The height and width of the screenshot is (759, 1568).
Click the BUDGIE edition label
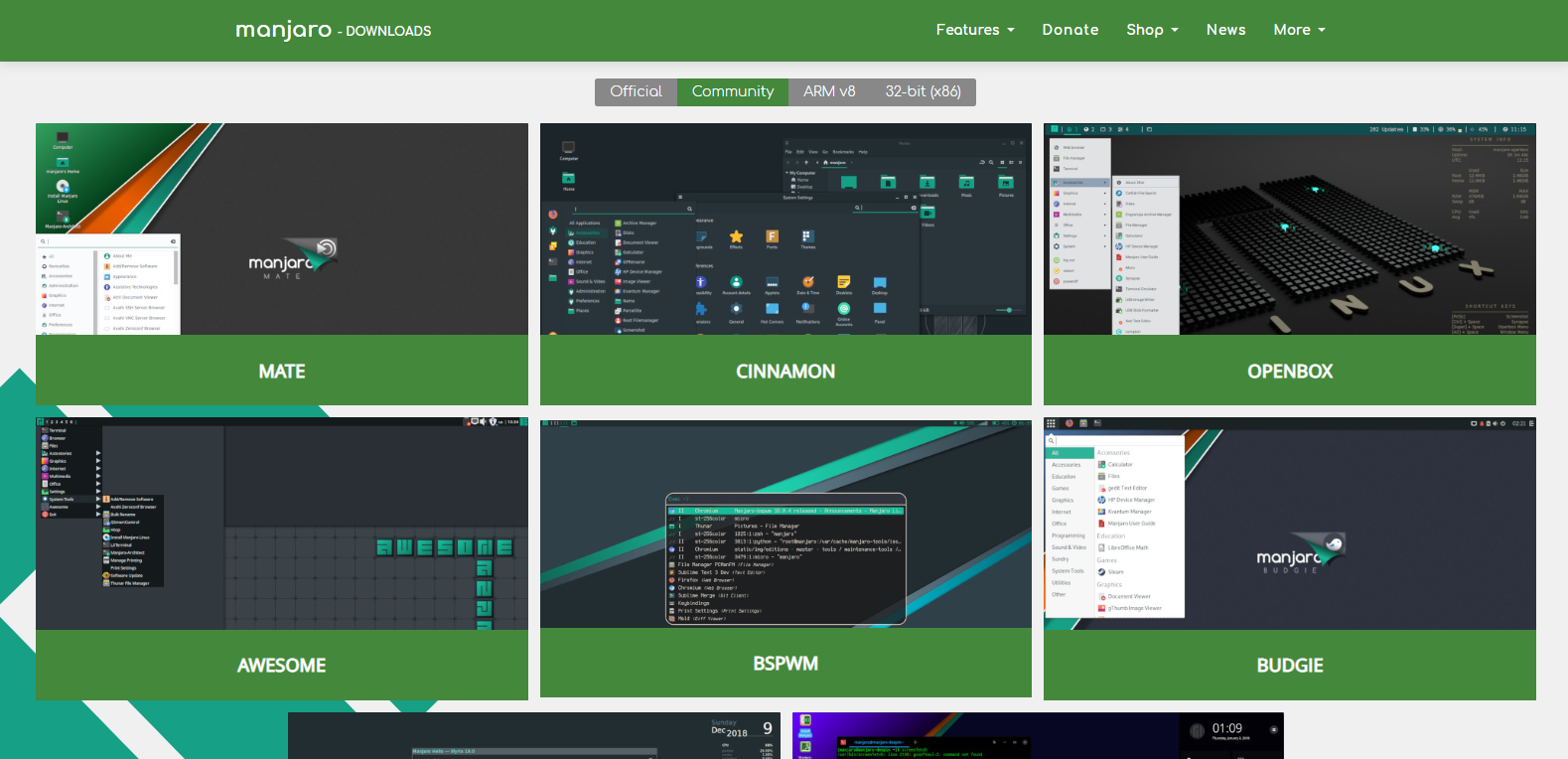coord(1290,666)
